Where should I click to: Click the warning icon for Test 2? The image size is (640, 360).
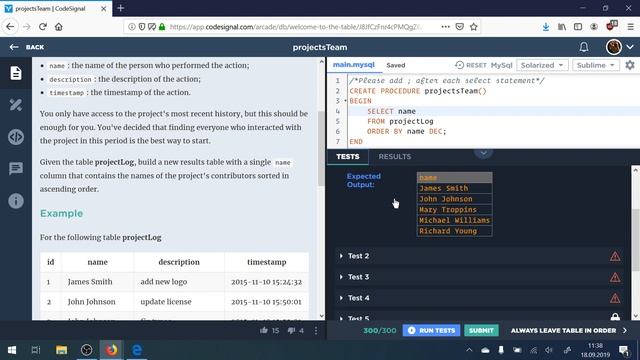tap(615, 256)
